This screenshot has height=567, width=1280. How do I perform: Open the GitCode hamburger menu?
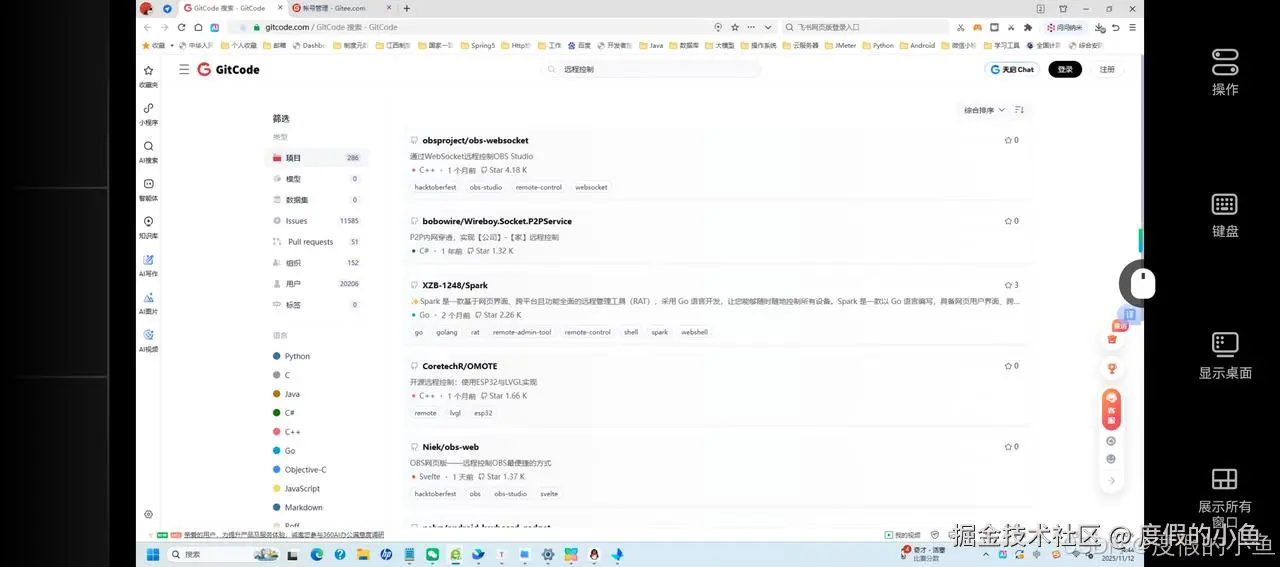point(184,69)
